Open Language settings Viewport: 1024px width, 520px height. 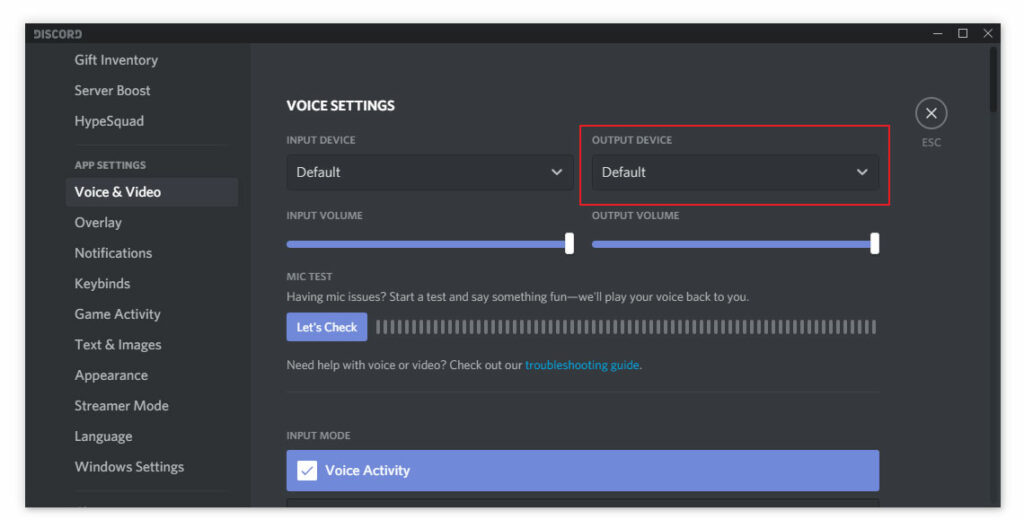point(103,436)
